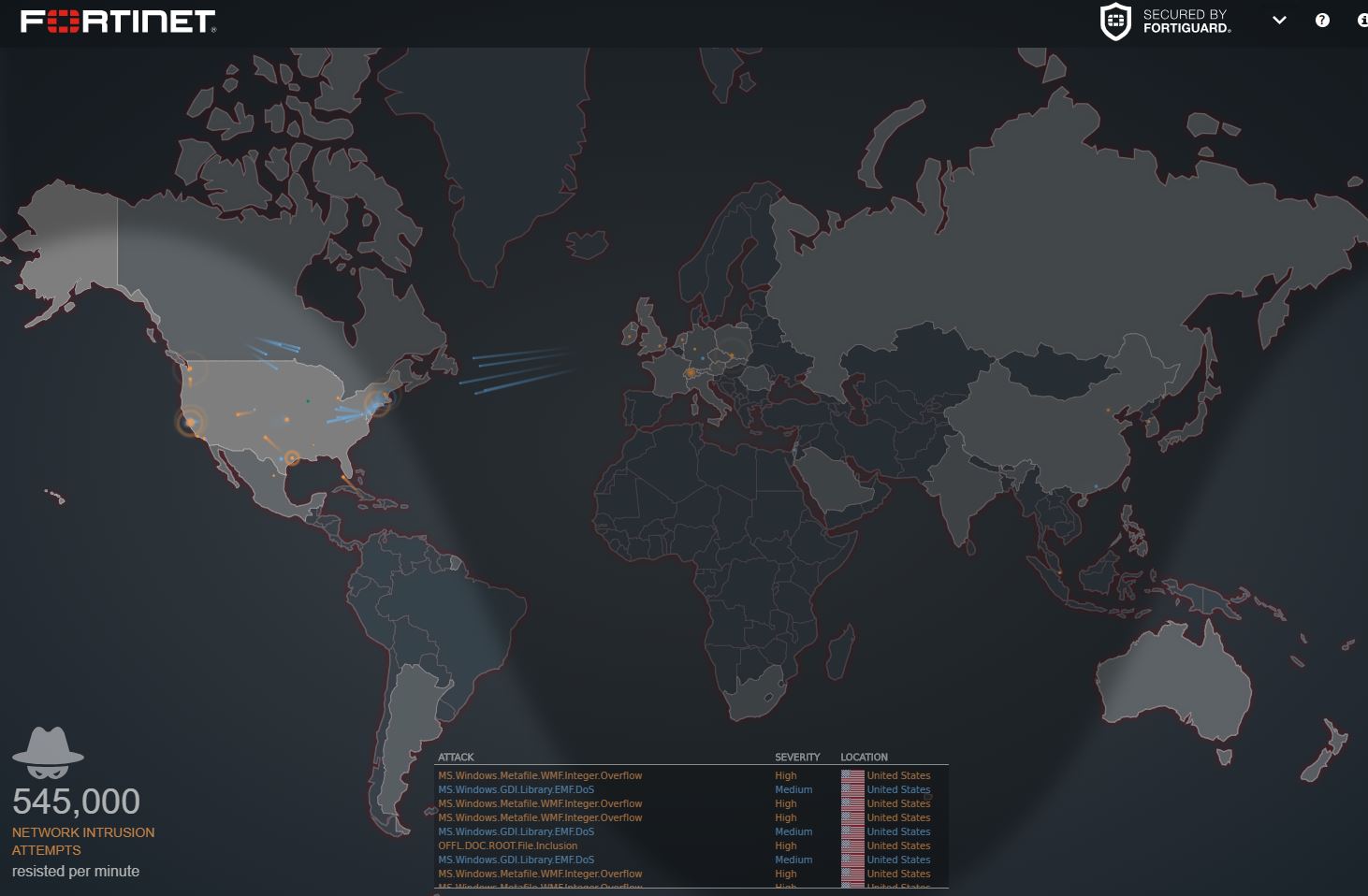
Task: Click the US flag beside the first attack row
Action: pyautogui.click(x=852, y=775)
